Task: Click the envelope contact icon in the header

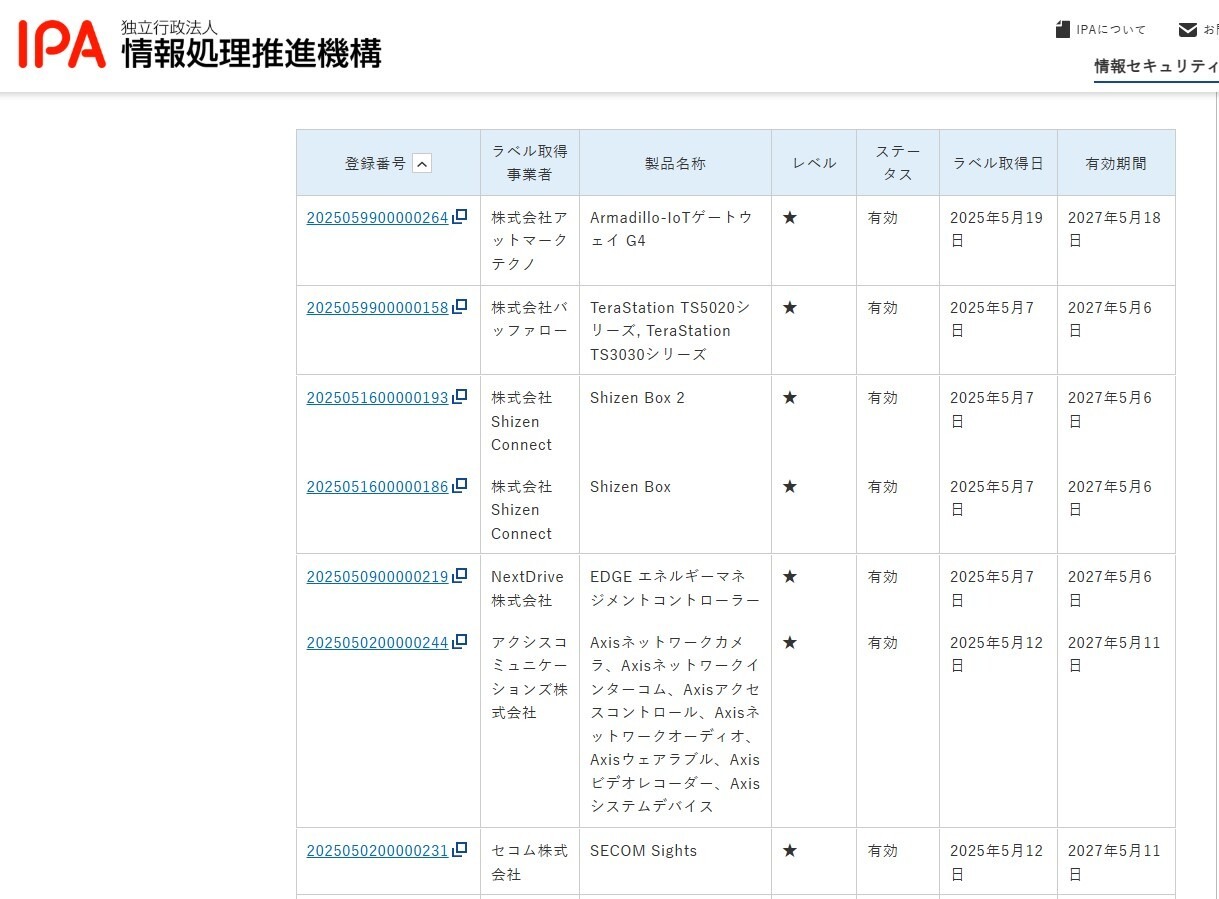Action: pyautogui.click(x=1185, y=28)
